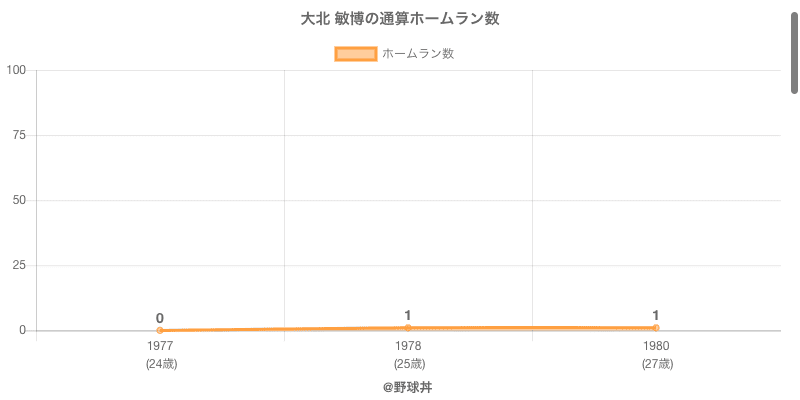Viewport: 800px width, 400px height.
Task: Click the value label 1 above 1978
Action: click(x=408, y=315)
